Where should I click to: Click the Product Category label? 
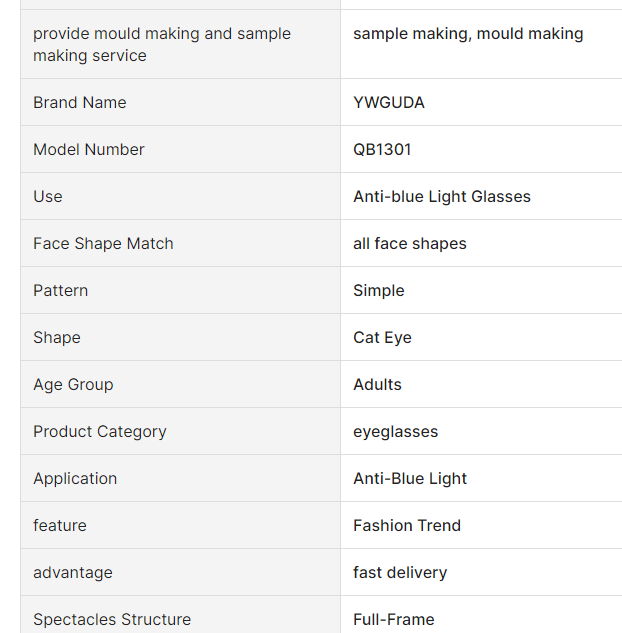pyautogui.click(x=100, y=432)
